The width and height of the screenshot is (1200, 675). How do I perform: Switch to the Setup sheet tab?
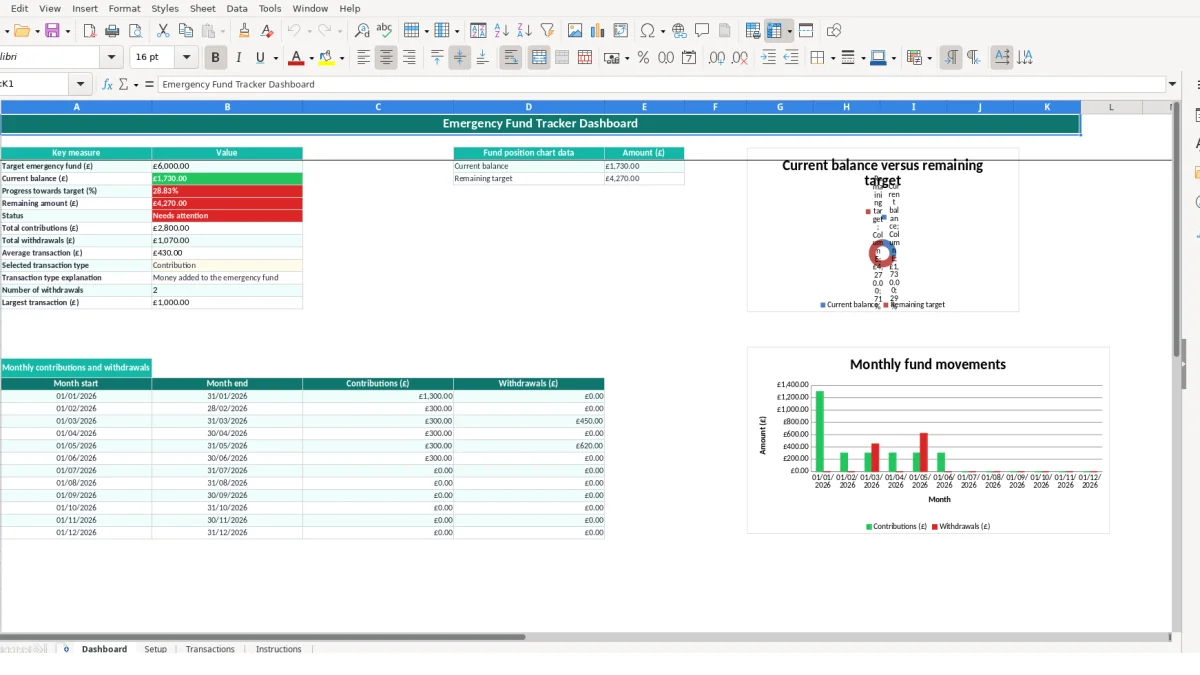coord(156,649)
